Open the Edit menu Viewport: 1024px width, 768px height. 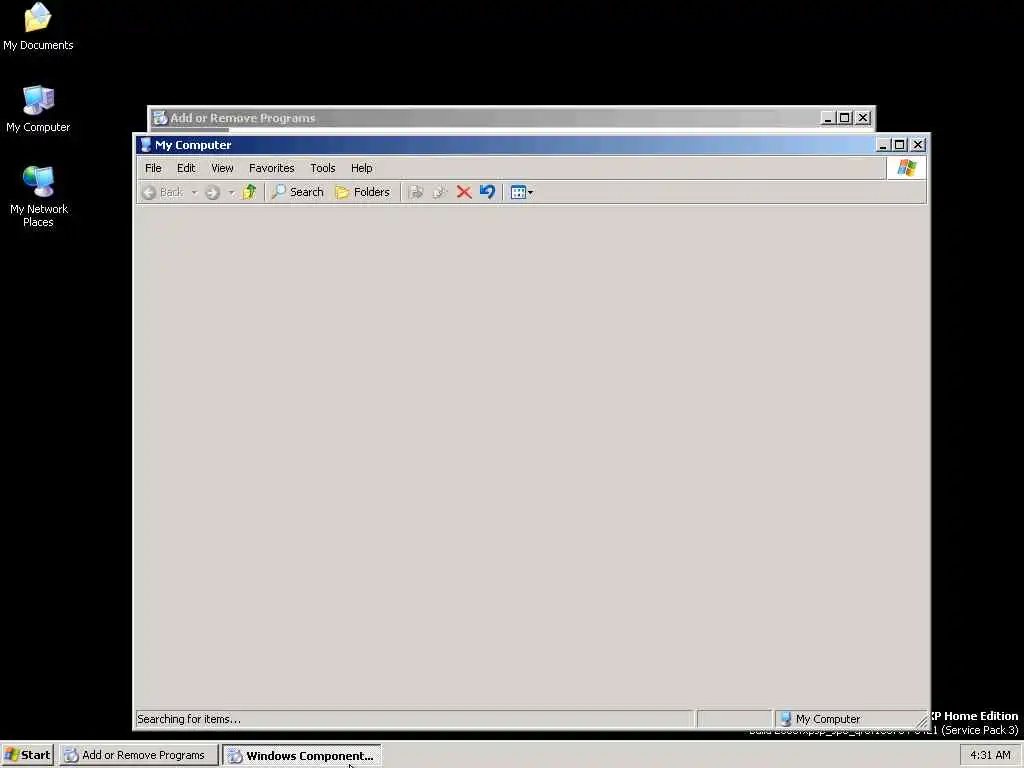pos(186,168)
